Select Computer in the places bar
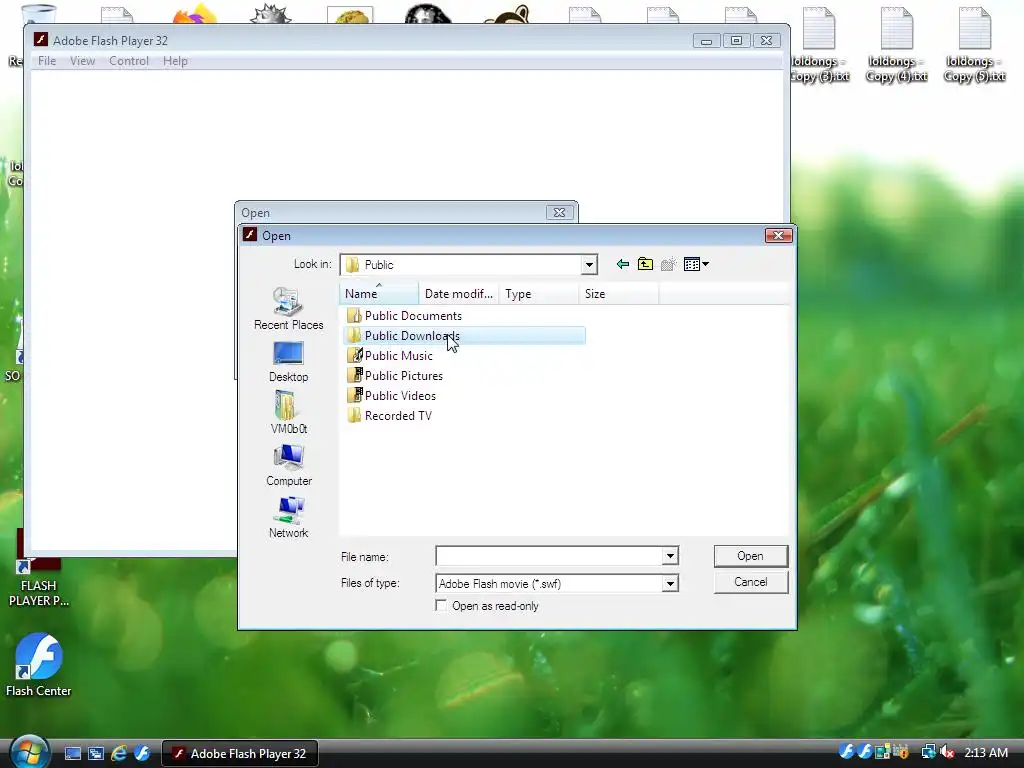This screenshot has width=1024, height=768. (289, 465)
